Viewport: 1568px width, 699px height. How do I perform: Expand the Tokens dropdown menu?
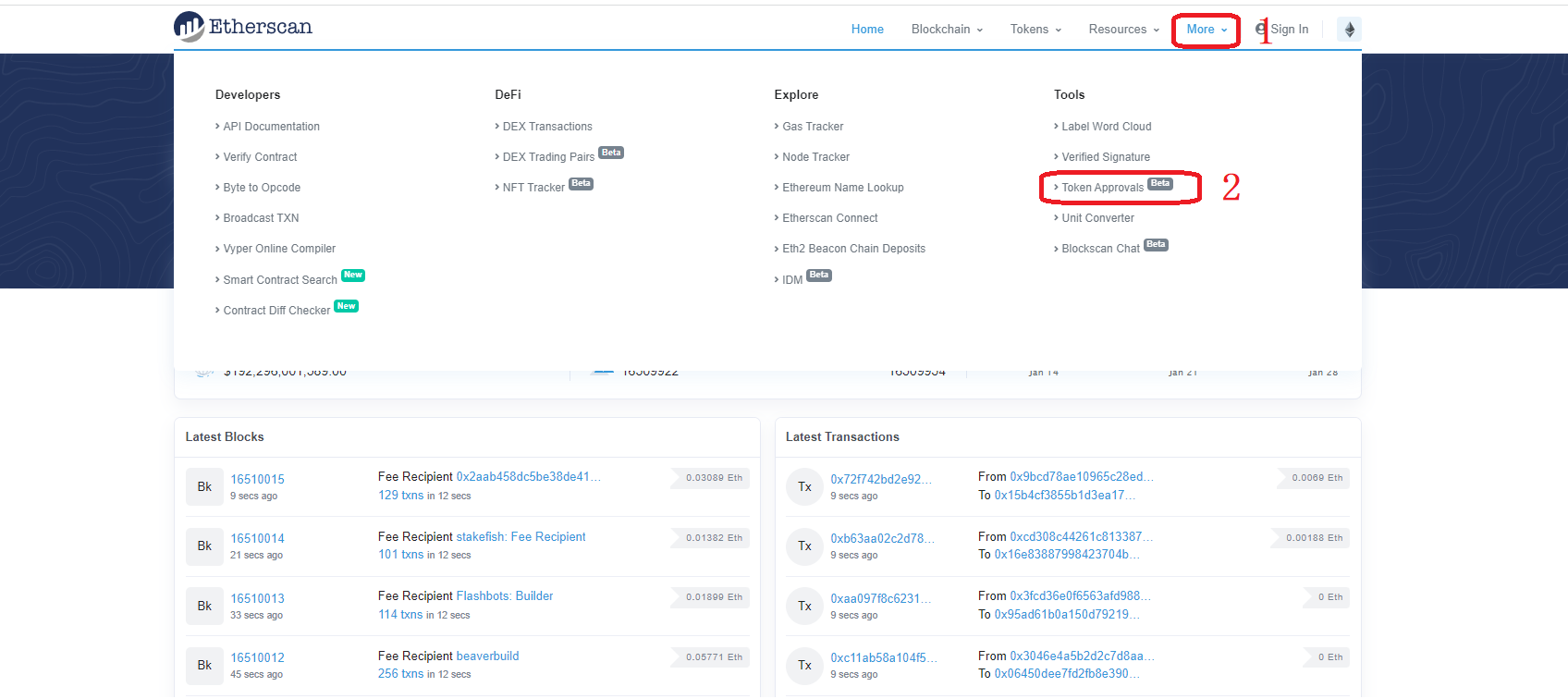tap(1035, 30)
